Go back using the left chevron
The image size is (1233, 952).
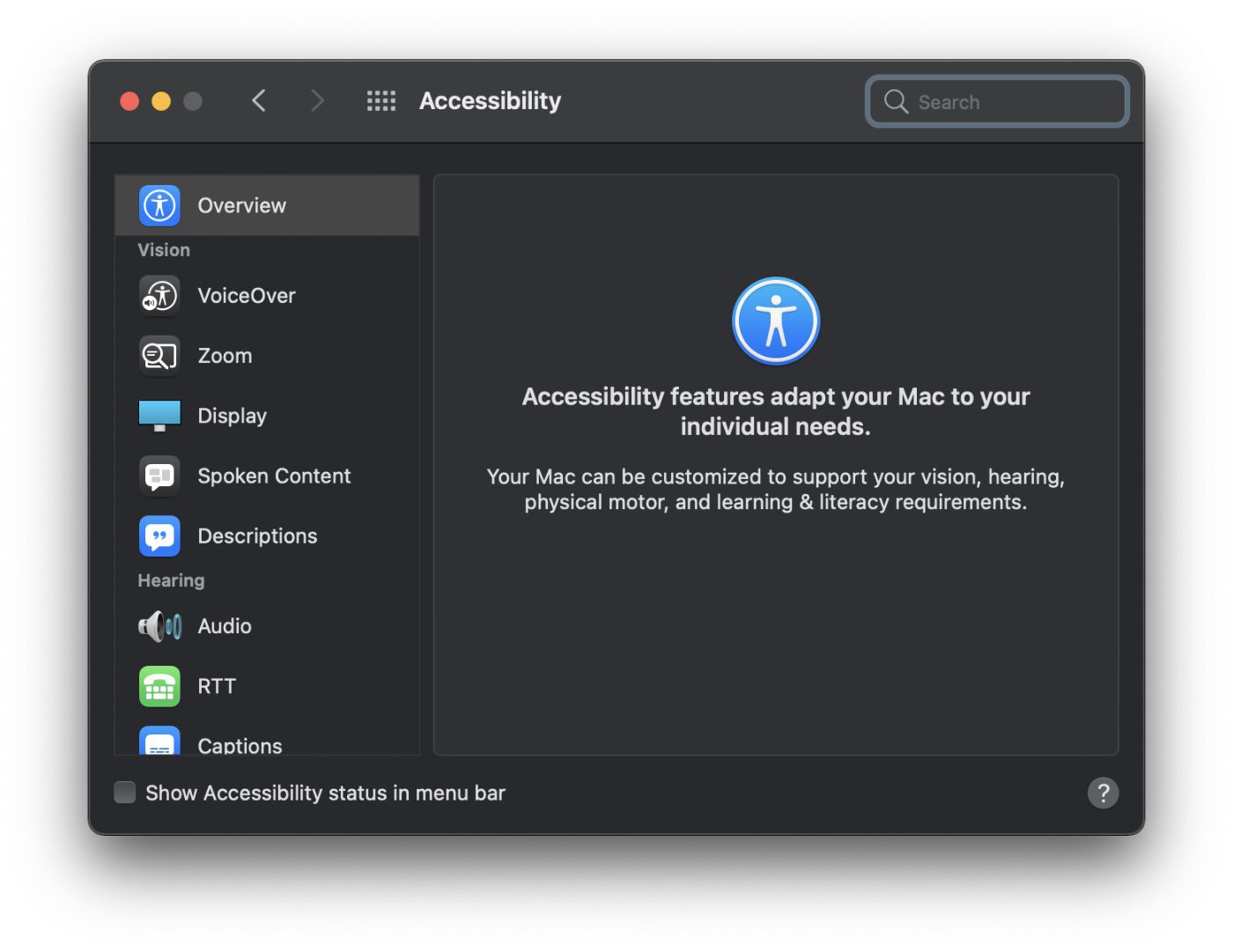(x=259, y=101)
